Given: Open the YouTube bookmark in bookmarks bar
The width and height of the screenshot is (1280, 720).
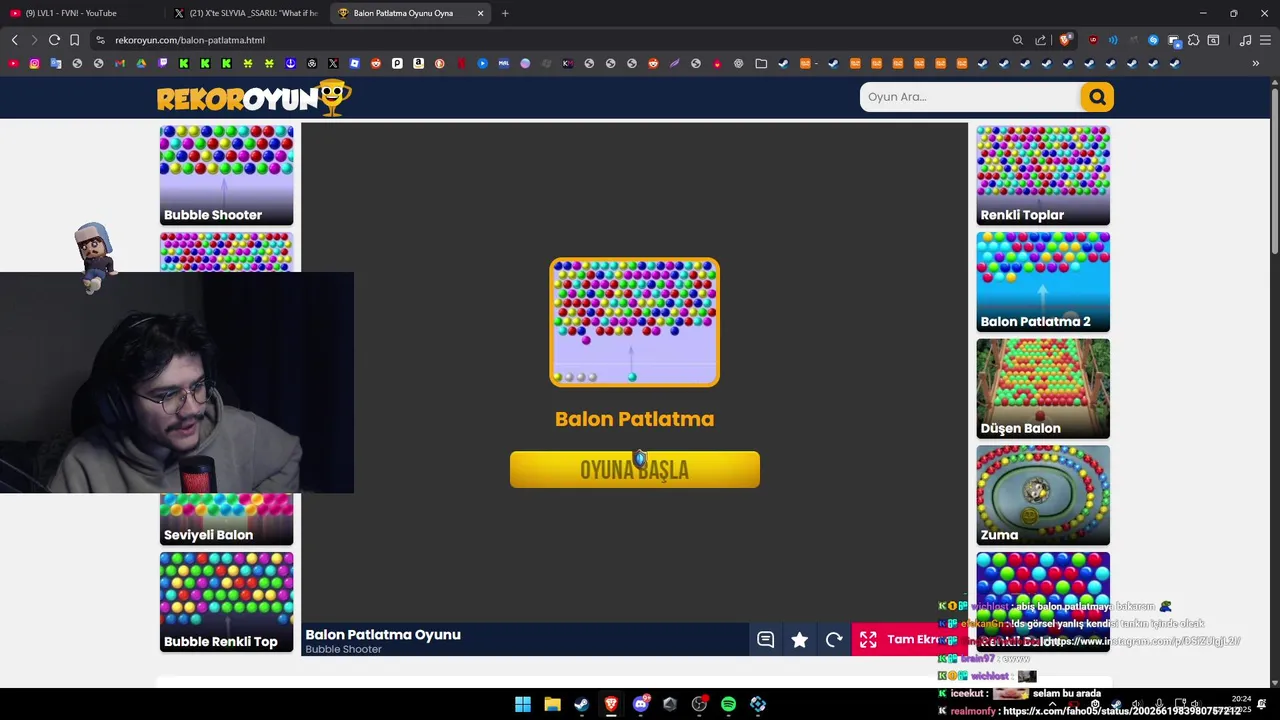Looking at the screenshot, I should (x=13, y=63).
